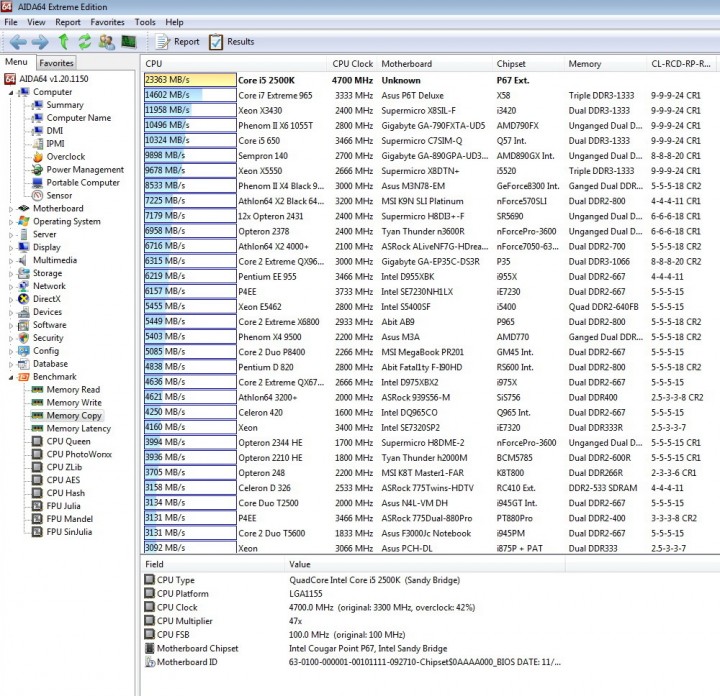
Task: Expand the Multimedia tree node
Action: pyautogui.click(x=11, y=261)
